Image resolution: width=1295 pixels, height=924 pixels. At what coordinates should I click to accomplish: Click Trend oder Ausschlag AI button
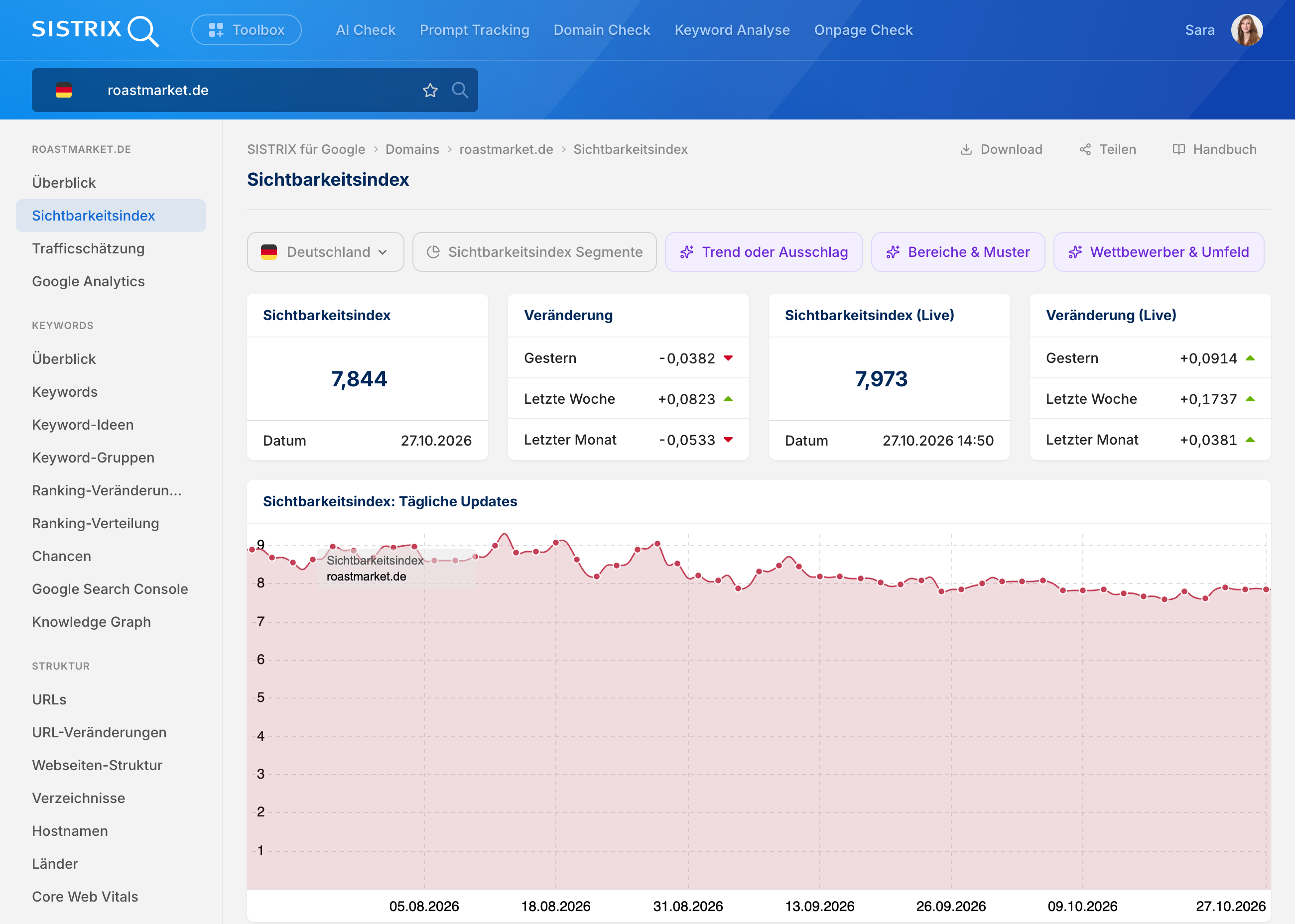tap(764, 252)
